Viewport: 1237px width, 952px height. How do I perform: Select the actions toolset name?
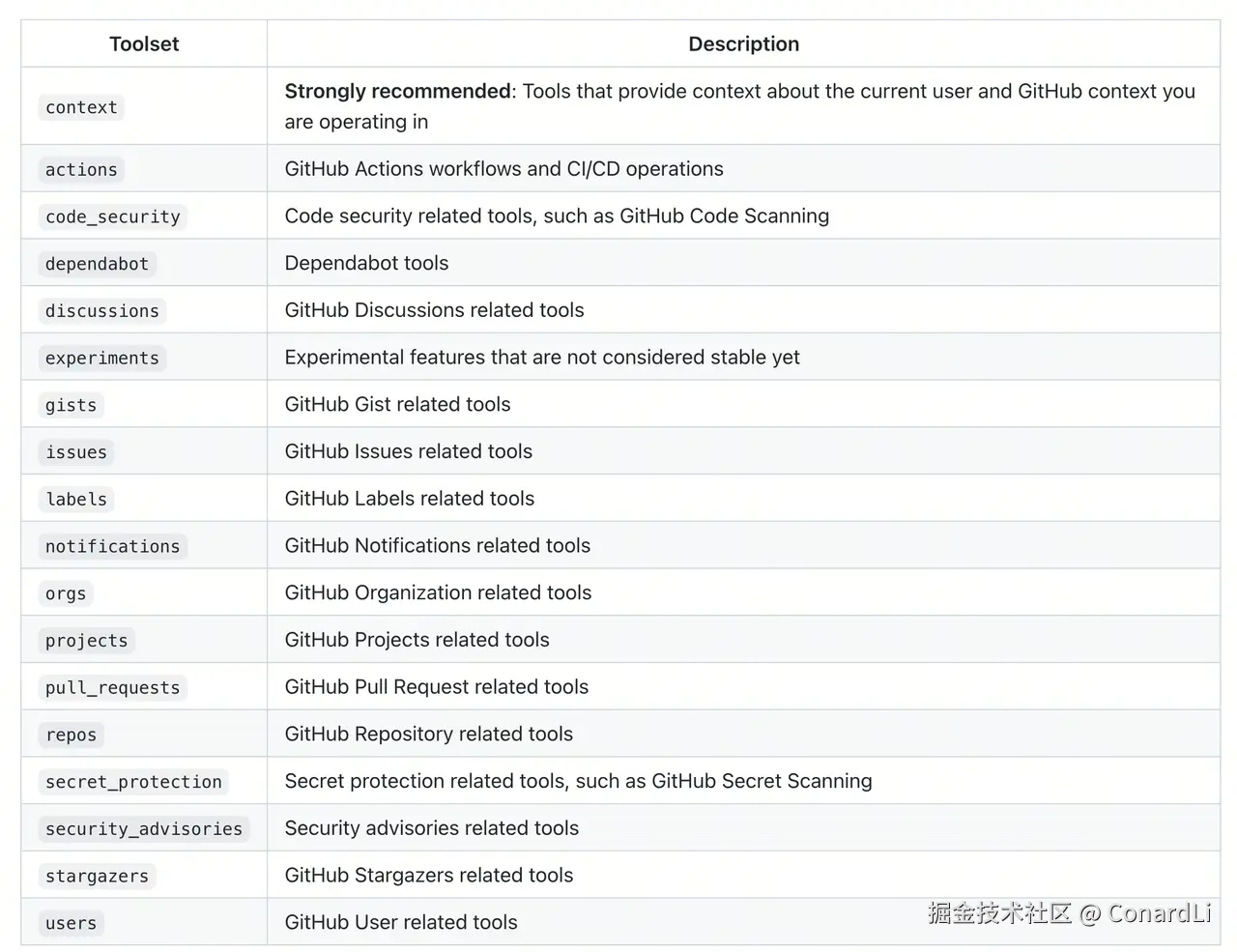coord(81,170)
